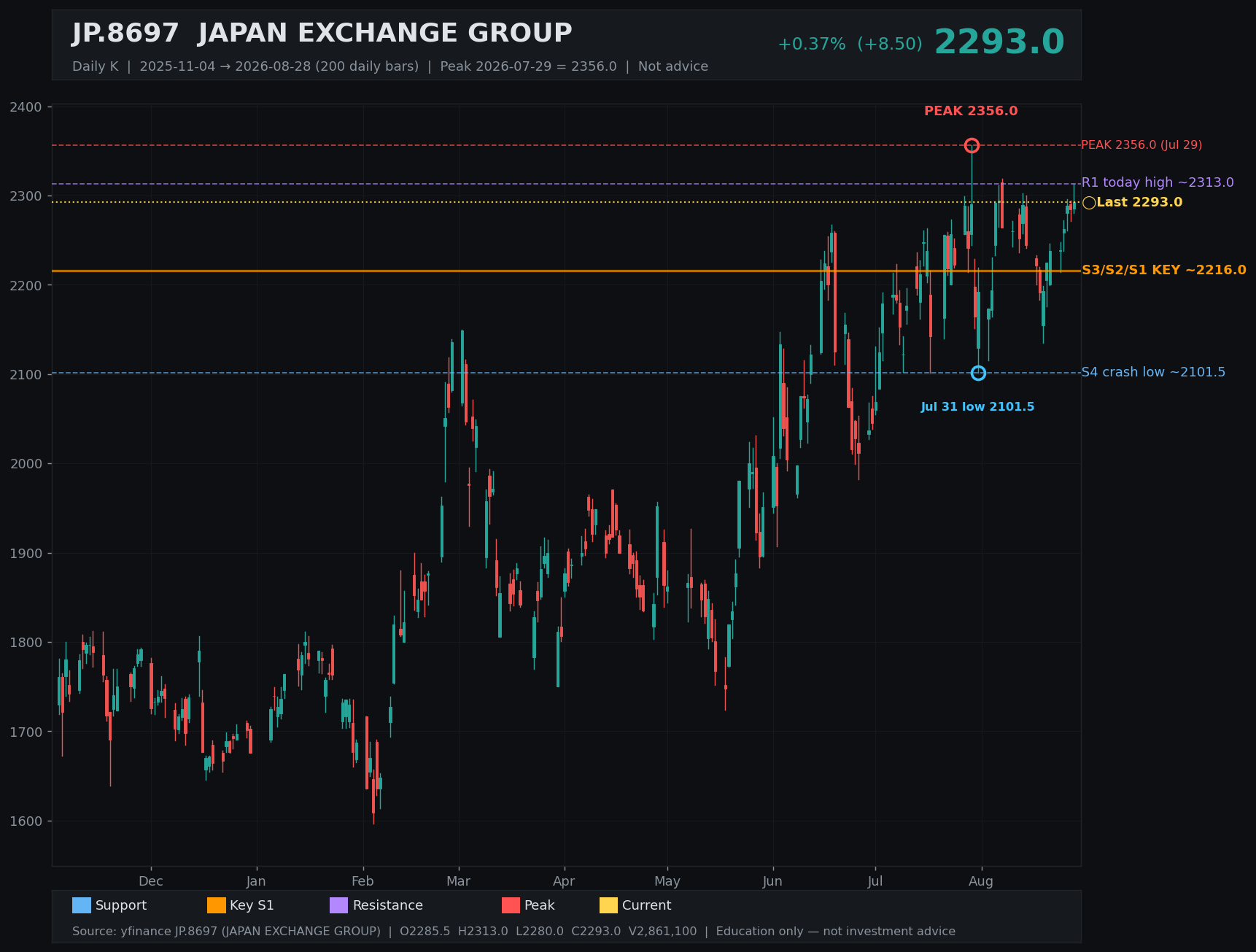Viewport: 1256px width, 952px height.
Task: Click the 'Current' legend label
Action: [646, 905]
